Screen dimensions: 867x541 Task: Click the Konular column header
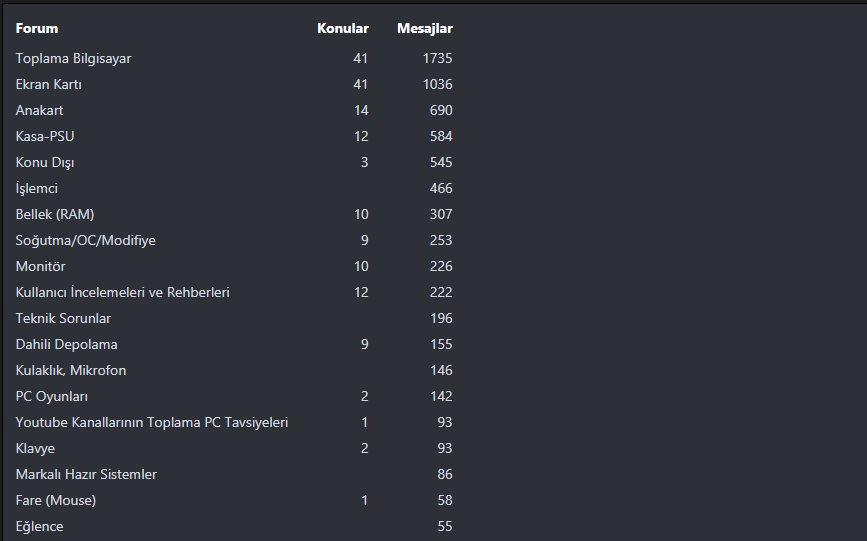tap(343, 29)
